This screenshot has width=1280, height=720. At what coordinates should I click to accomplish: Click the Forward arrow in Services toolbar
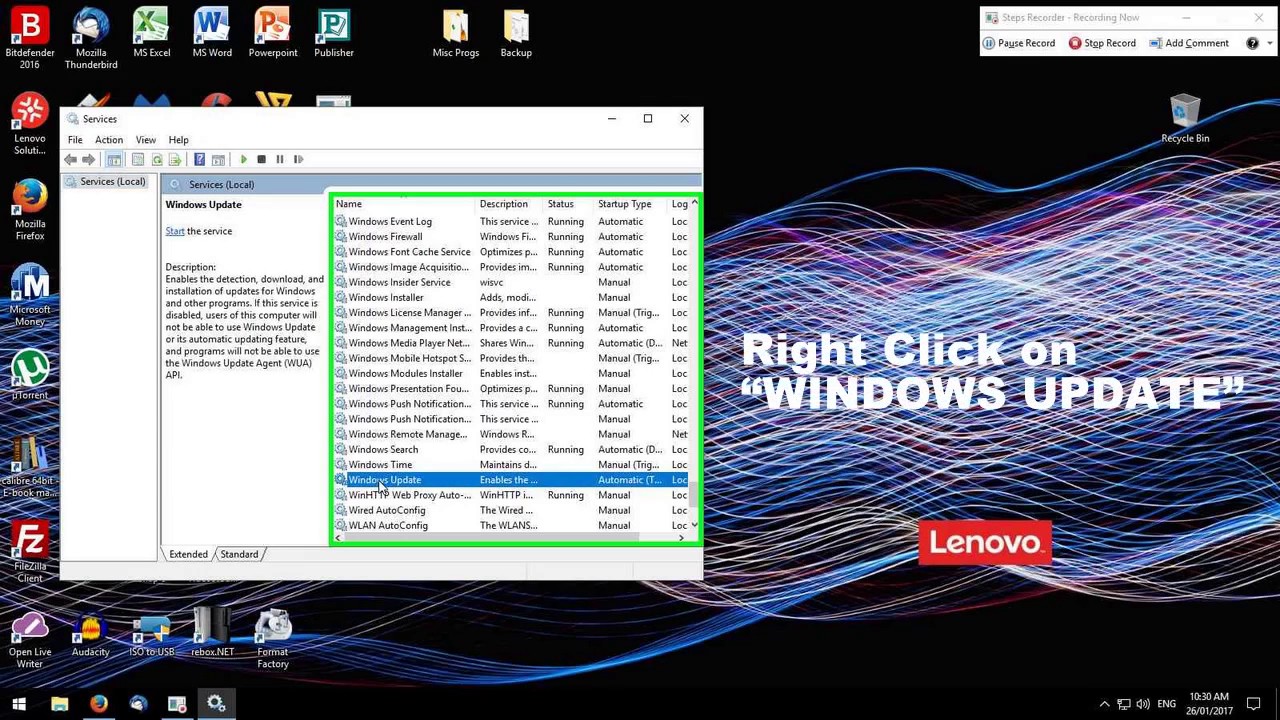tap(89, 159)
